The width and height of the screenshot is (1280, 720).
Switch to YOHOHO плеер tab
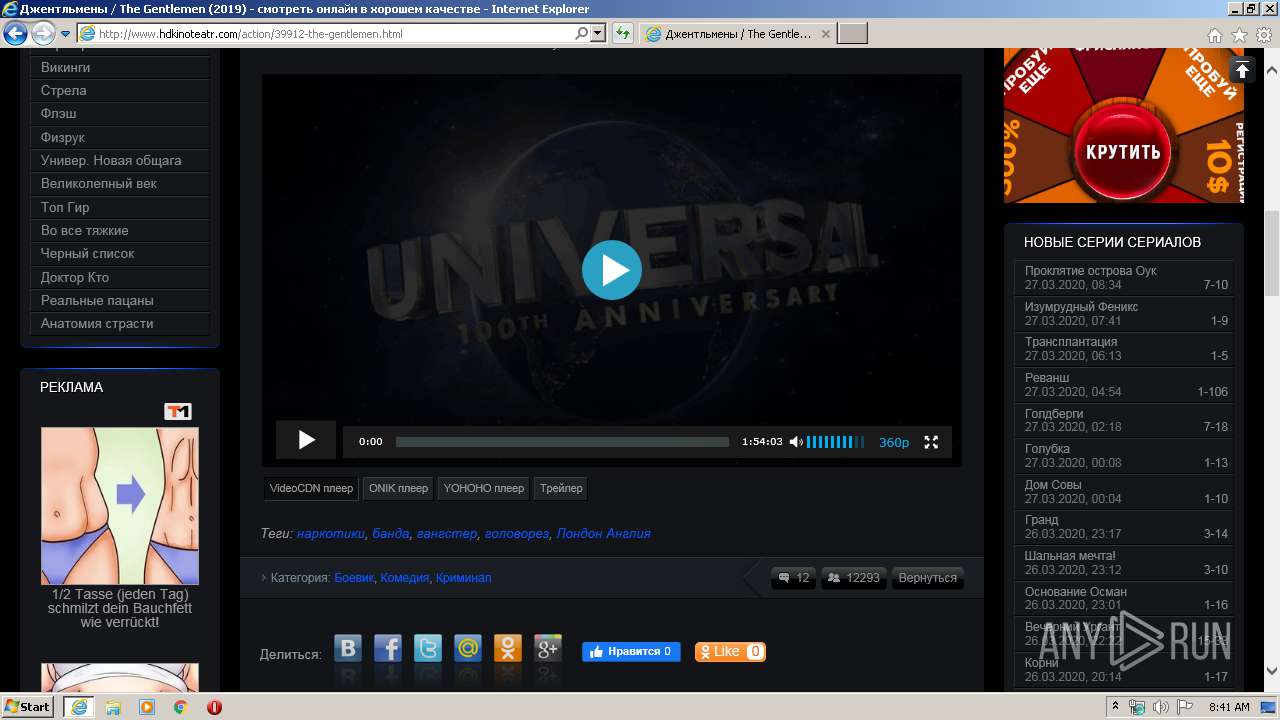coord(484,488)
